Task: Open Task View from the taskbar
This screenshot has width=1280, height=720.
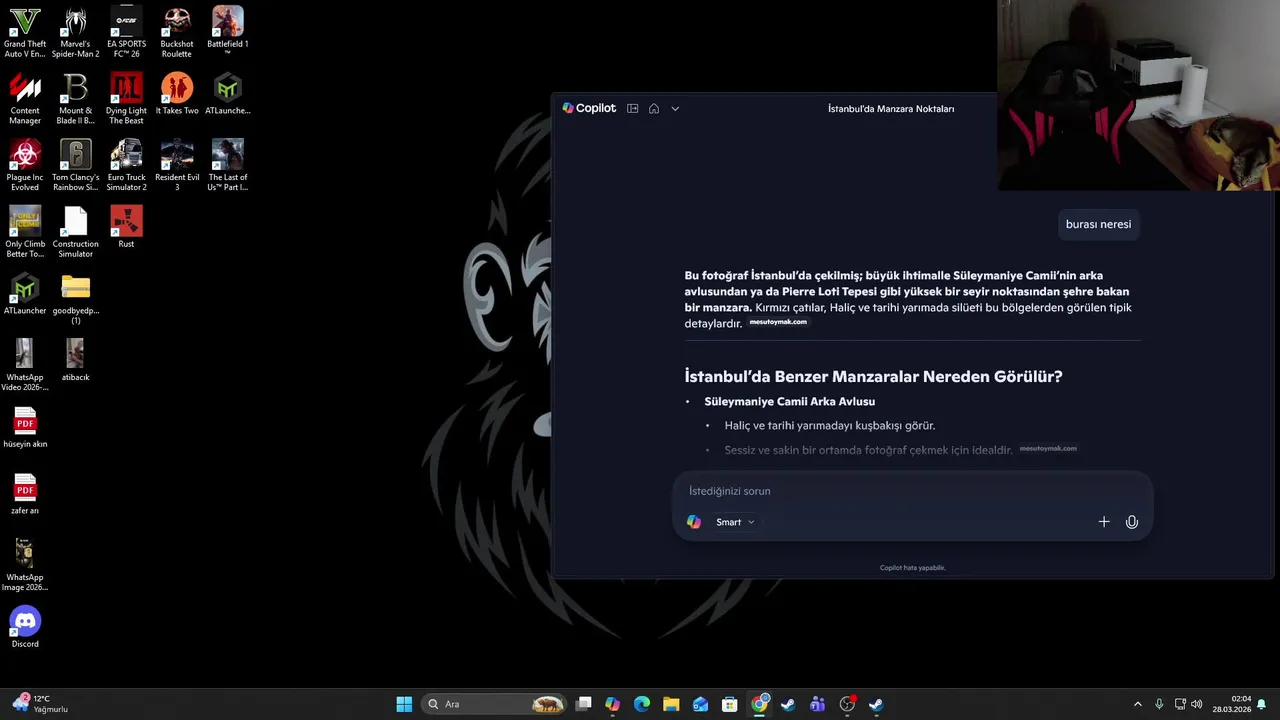Action: [x=584, y=704]
